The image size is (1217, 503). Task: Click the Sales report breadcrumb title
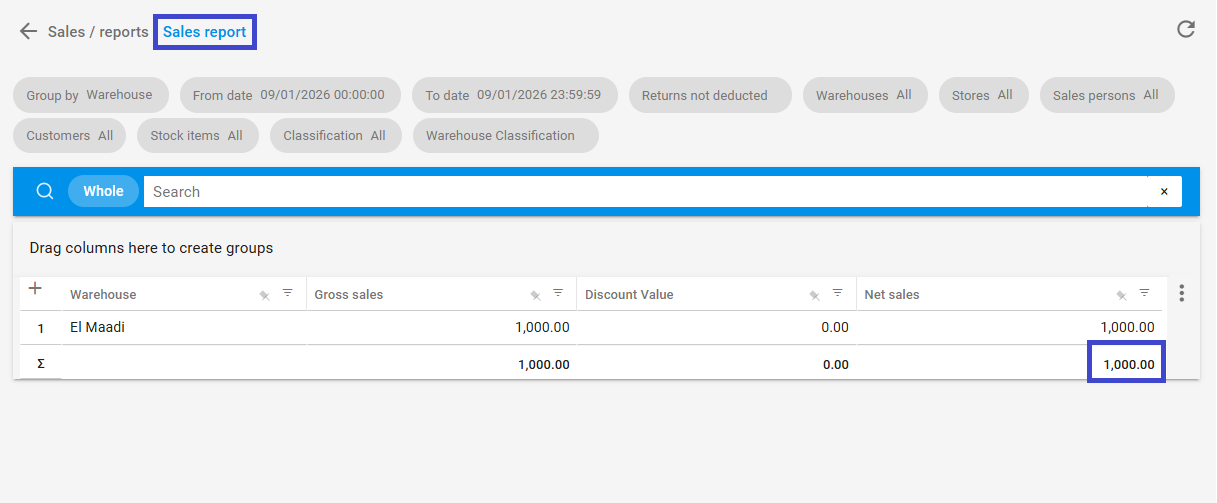click(205, 32)
